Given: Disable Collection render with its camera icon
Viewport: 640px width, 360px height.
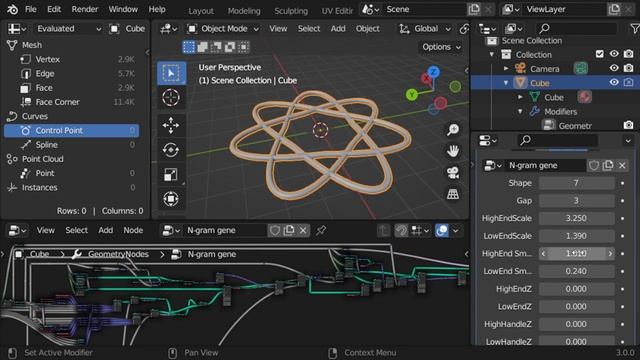Looking at the screenshot, I should tap(629, 54).
